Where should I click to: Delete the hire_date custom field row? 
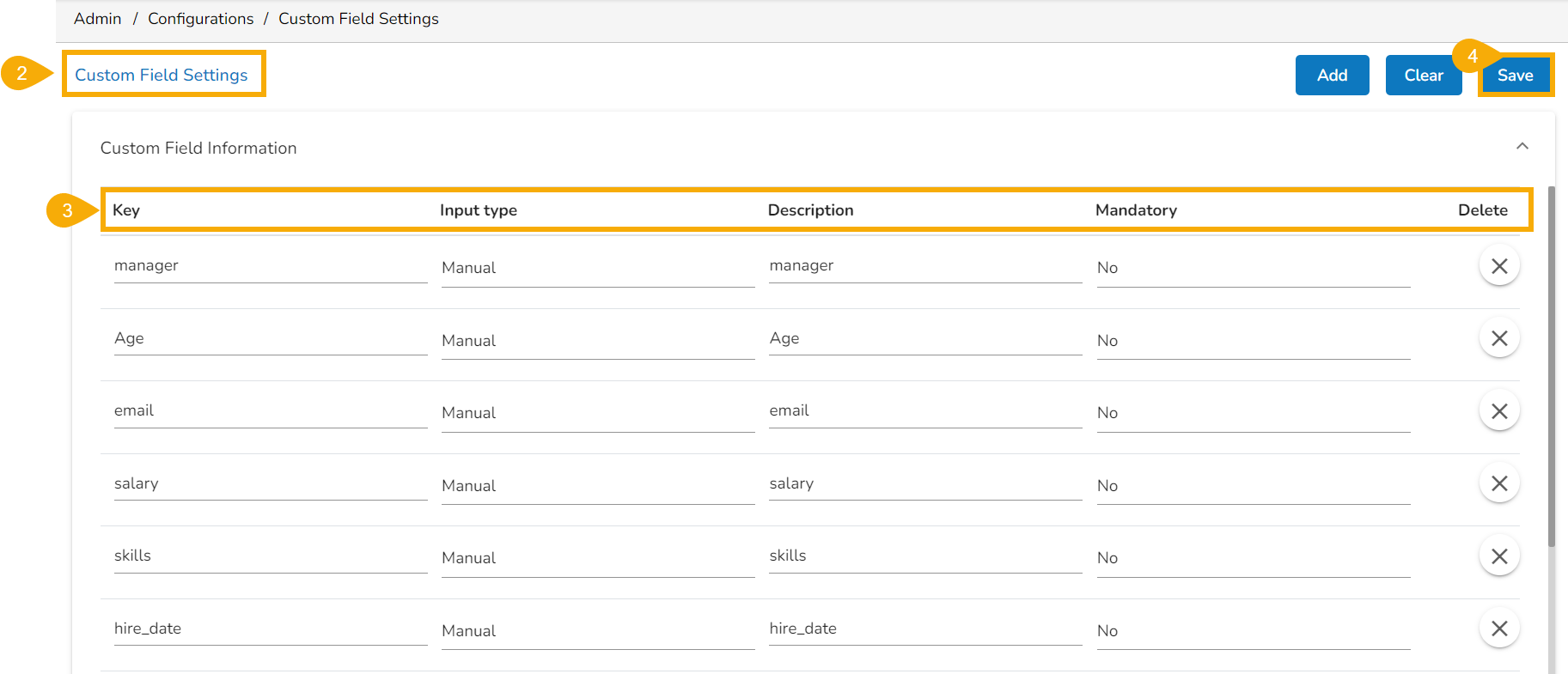(x=1499, y=628)
